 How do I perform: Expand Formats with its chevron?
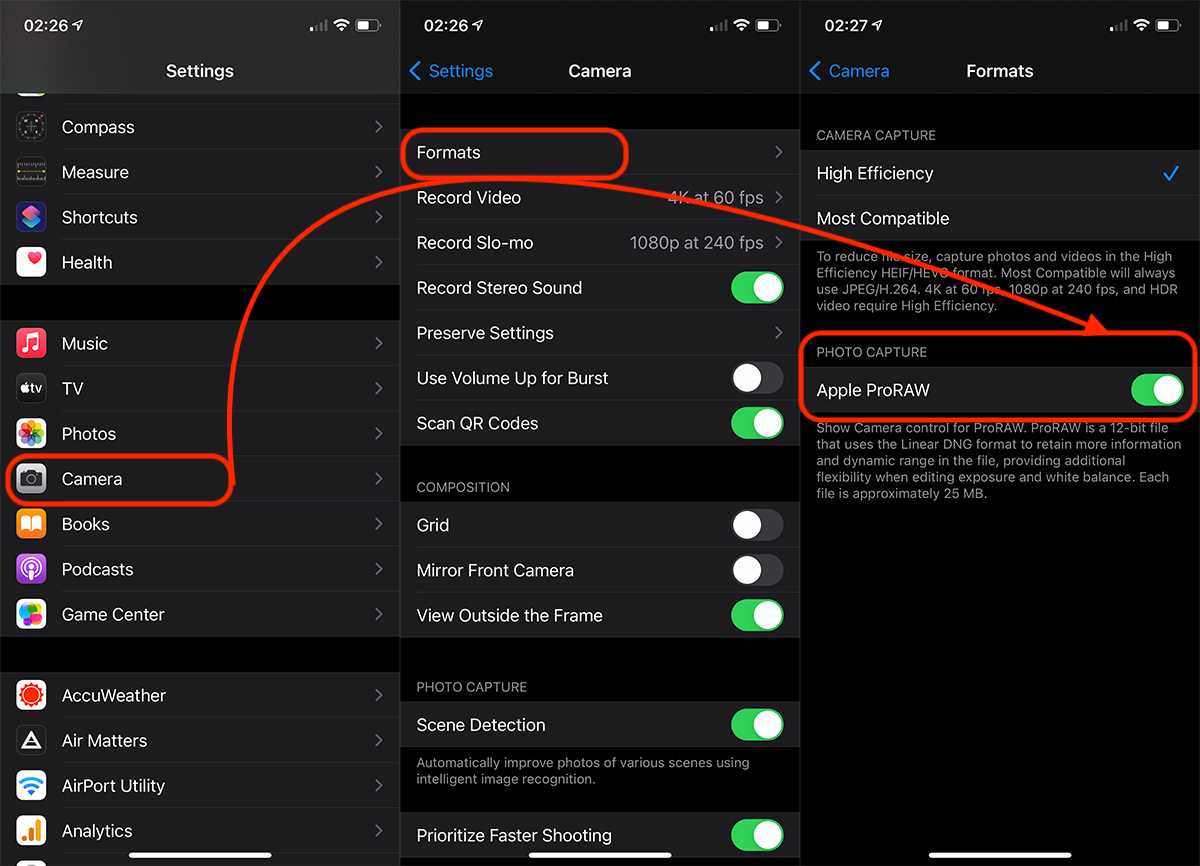pyautogui.click(x=778, y=152)
